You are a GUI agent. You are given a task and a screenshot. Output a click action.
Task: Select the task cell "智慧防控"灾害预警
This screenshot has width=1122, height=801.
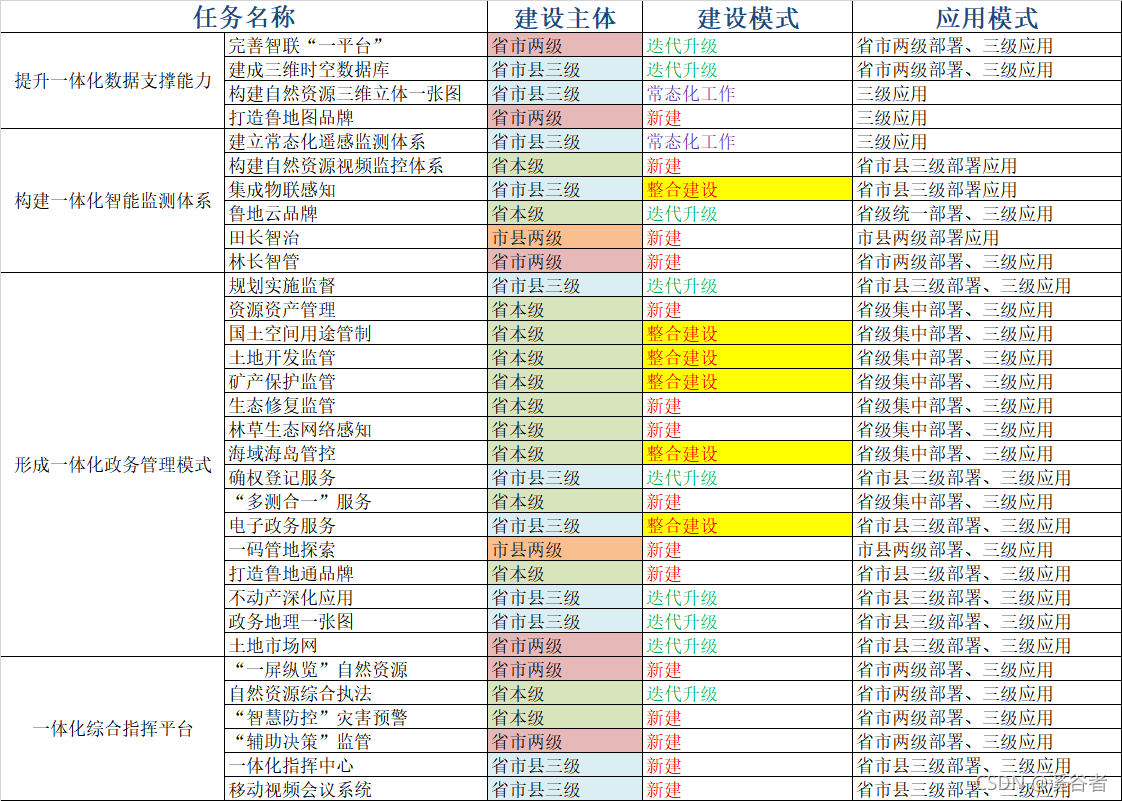click(356, 717)
